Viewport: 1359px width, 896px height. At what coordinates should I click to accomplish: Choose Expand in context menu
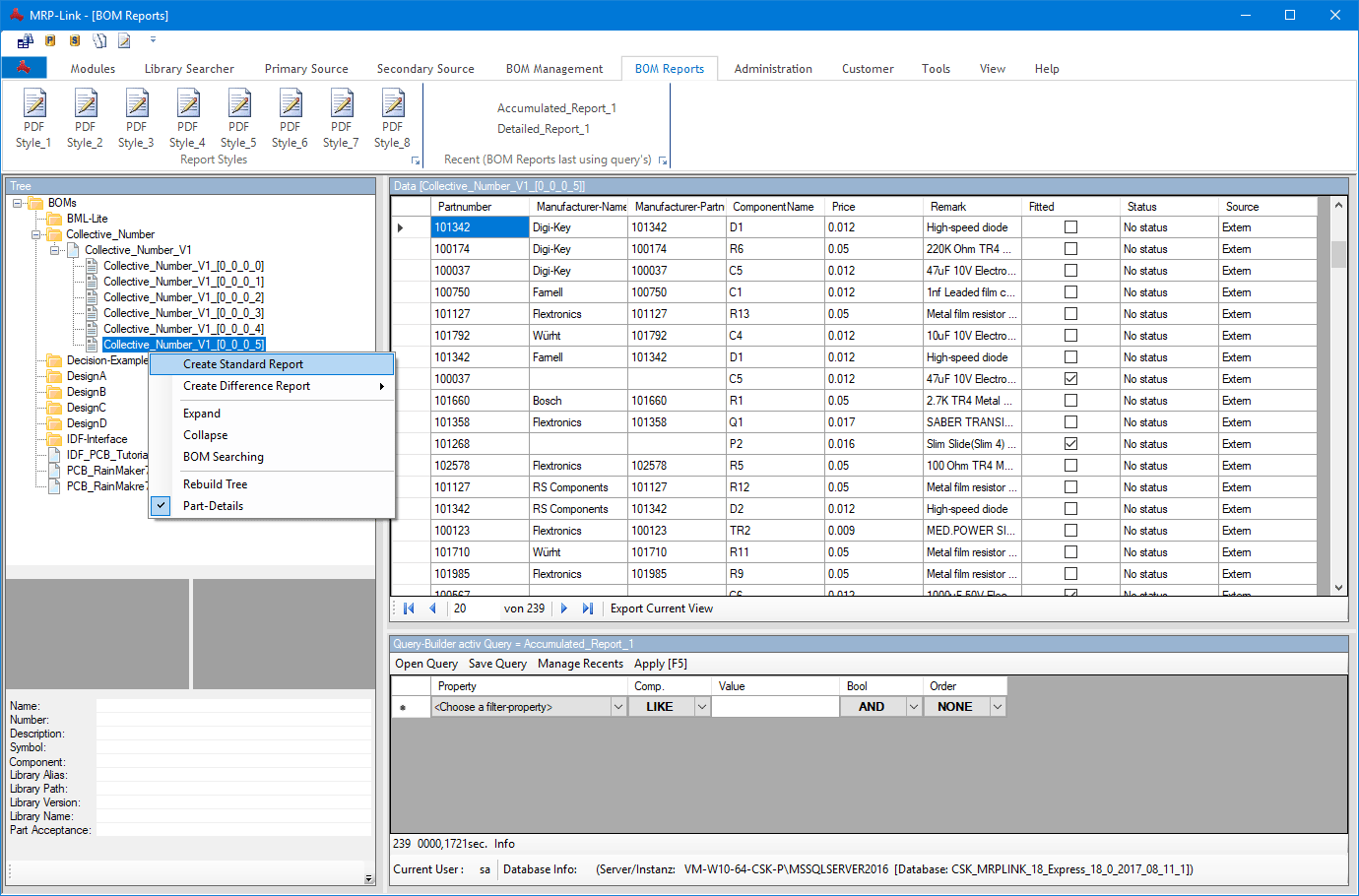(272, 414)
